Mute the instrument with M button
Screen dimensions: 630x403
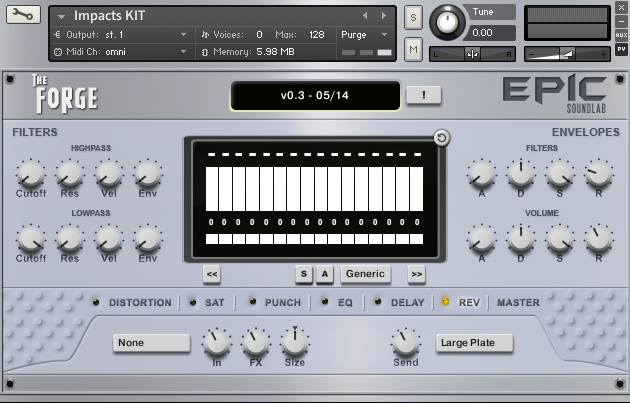(x=413, y=50)
